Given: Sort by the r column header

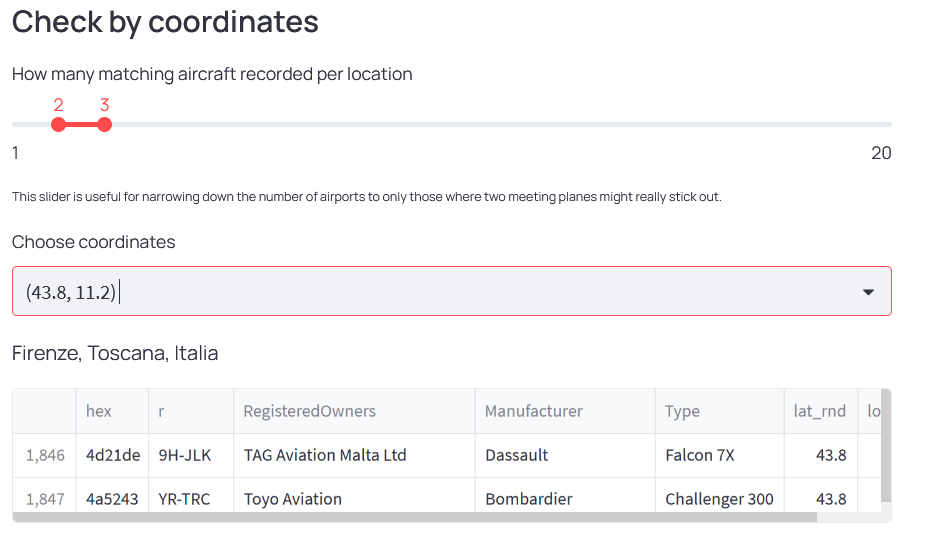Looking at the screenshot, I should pyautogui.click(x=162, y=411).
